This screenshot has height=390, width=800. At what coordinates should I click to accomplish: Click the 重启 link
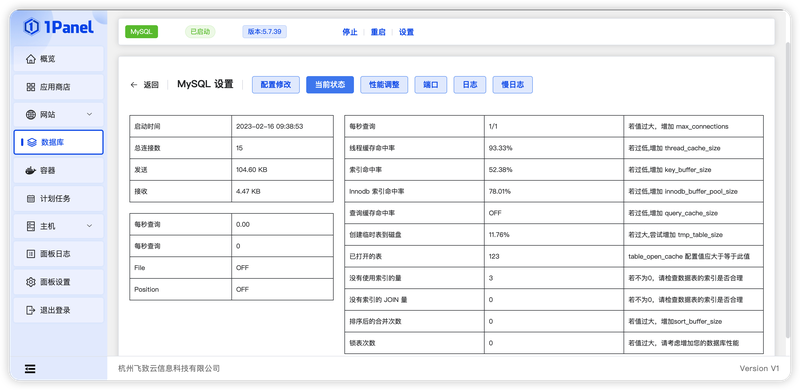[378, 32]
